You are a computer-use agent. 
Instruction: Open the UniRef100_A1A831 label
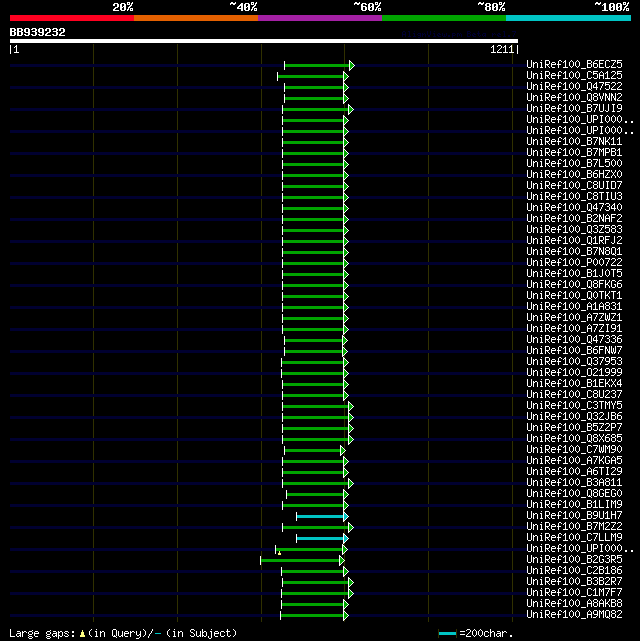(x=574, y=307)
